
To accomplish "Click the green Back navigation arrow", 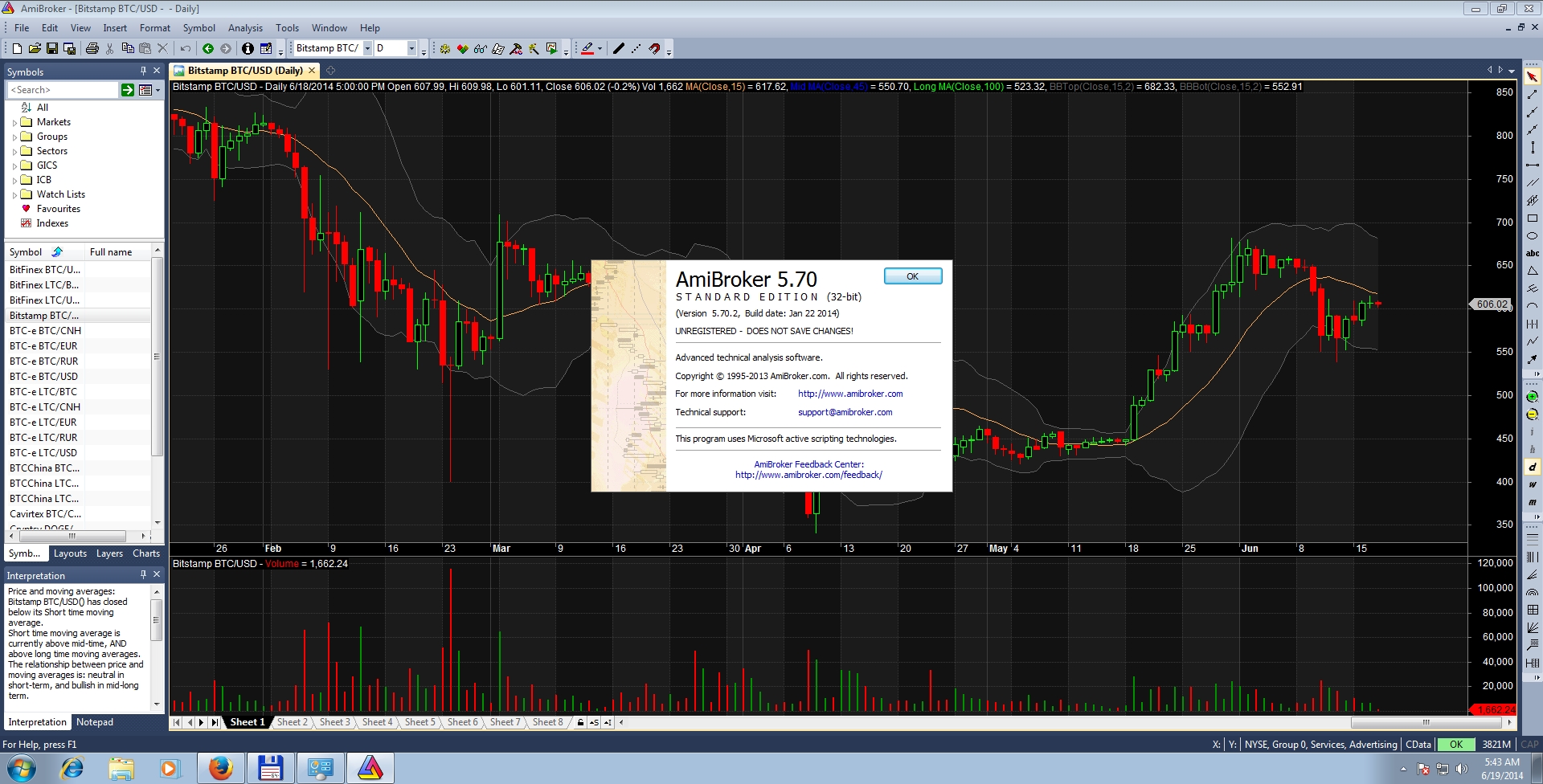I will (x=208, y=48).
